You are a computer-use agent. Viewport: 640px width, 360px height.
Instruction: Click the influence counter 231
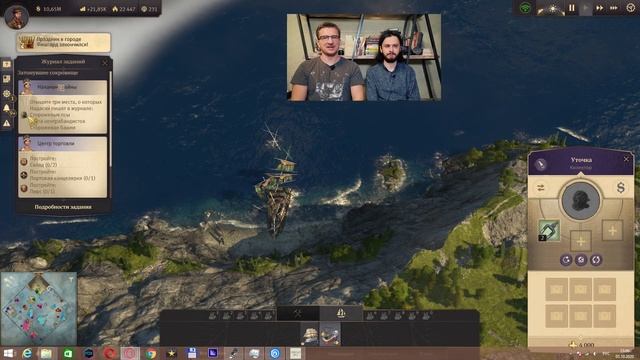point(149,9)
